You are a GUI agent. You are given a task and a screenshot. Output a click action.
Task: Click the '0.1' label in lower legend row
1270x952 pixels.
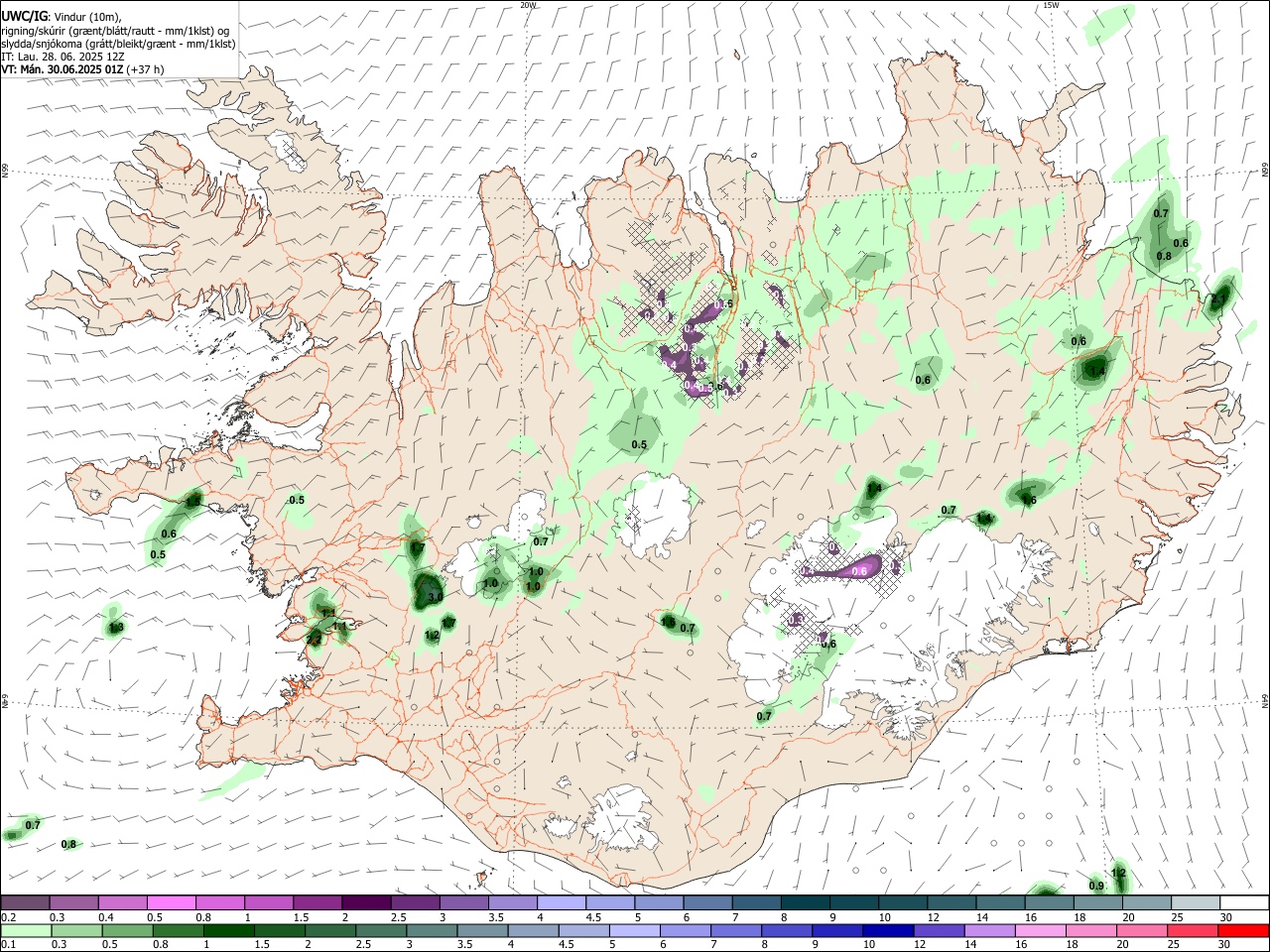click(x=8, y=945)
